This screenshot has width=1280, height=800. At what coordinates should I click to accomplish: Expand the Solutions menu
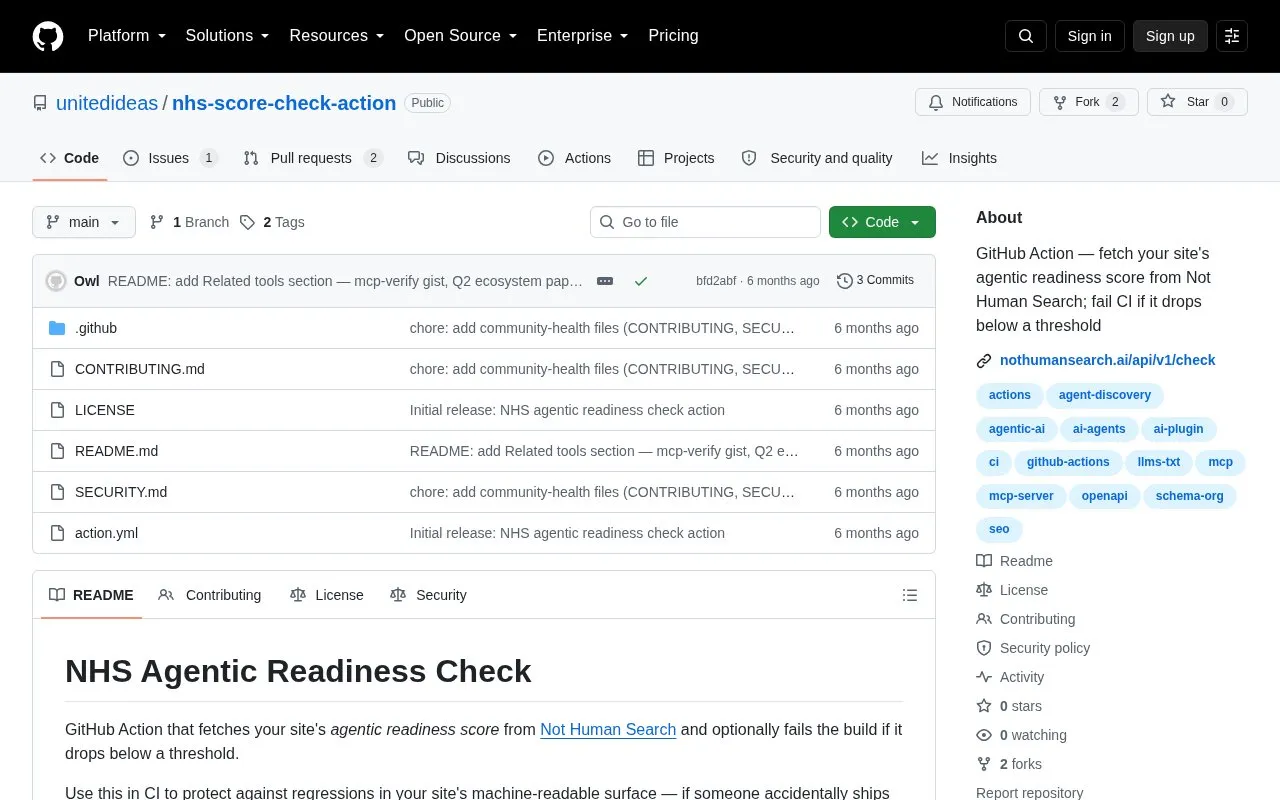pos(227,36)
